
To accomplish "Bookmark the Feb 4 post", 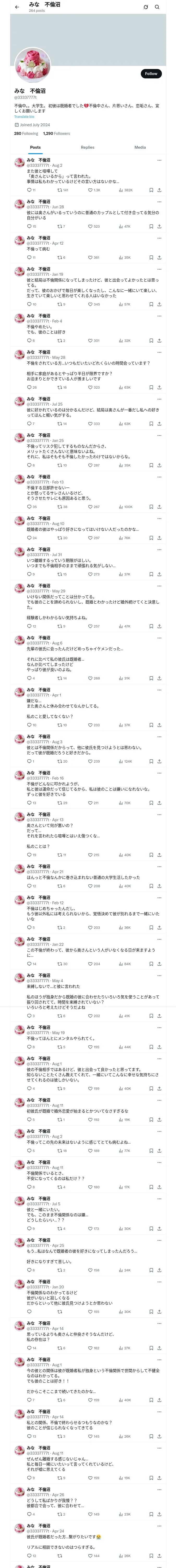I will (151, 341).
